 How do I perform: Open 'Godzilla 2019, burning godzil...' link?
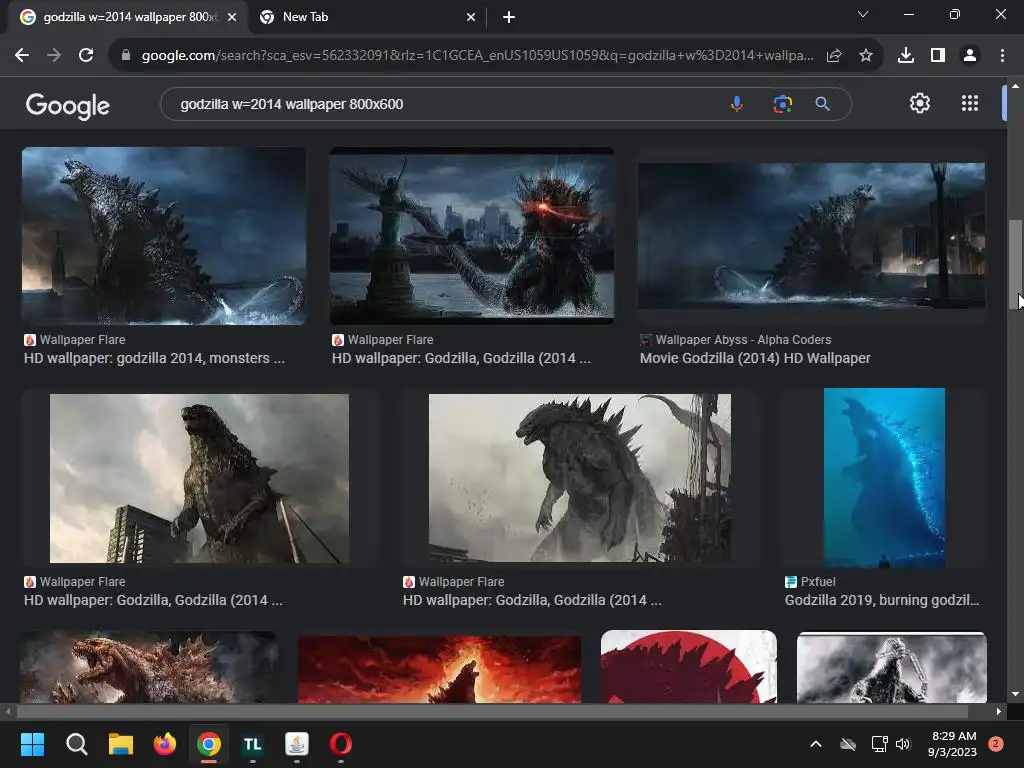[882, 600]
